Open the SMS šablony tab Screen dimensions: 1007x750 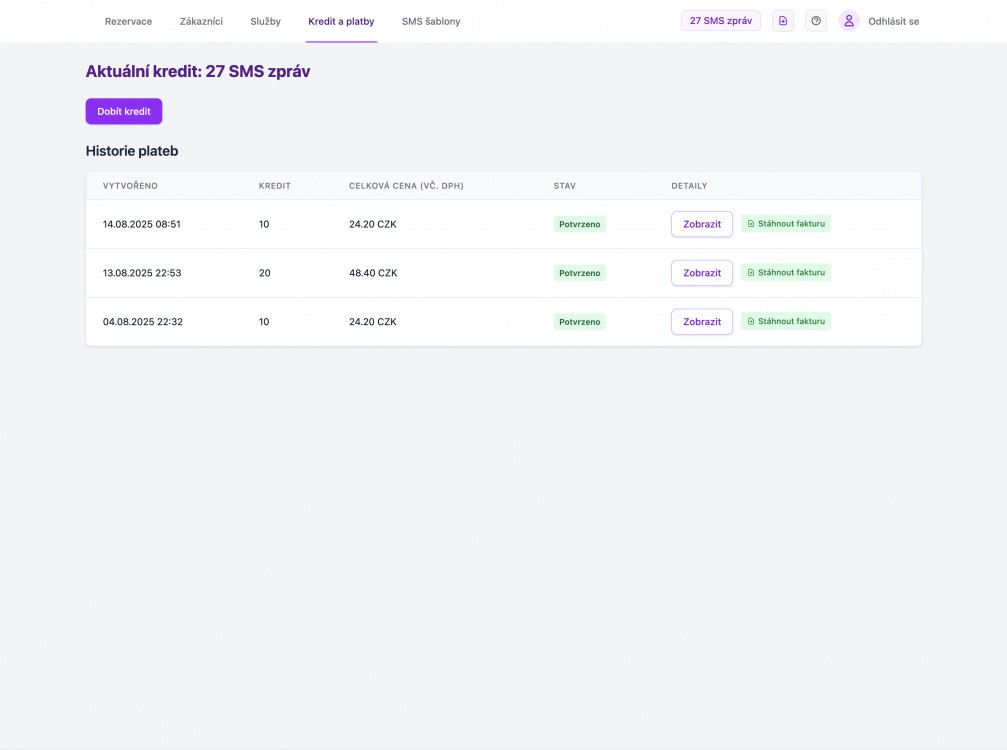pyautogui.click(x=431, y=21)
